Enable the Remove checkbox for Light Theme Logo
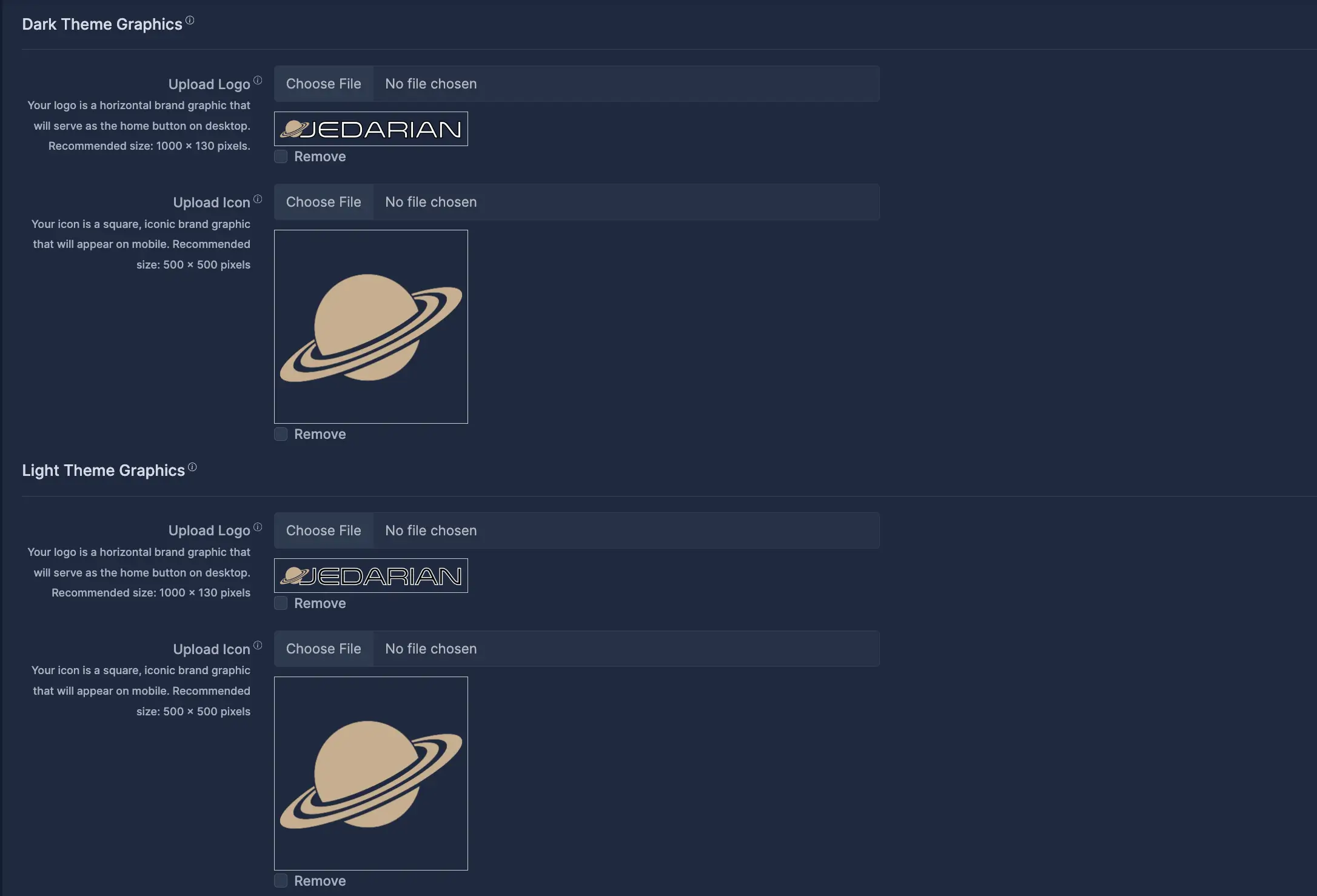 click(281, 603)
